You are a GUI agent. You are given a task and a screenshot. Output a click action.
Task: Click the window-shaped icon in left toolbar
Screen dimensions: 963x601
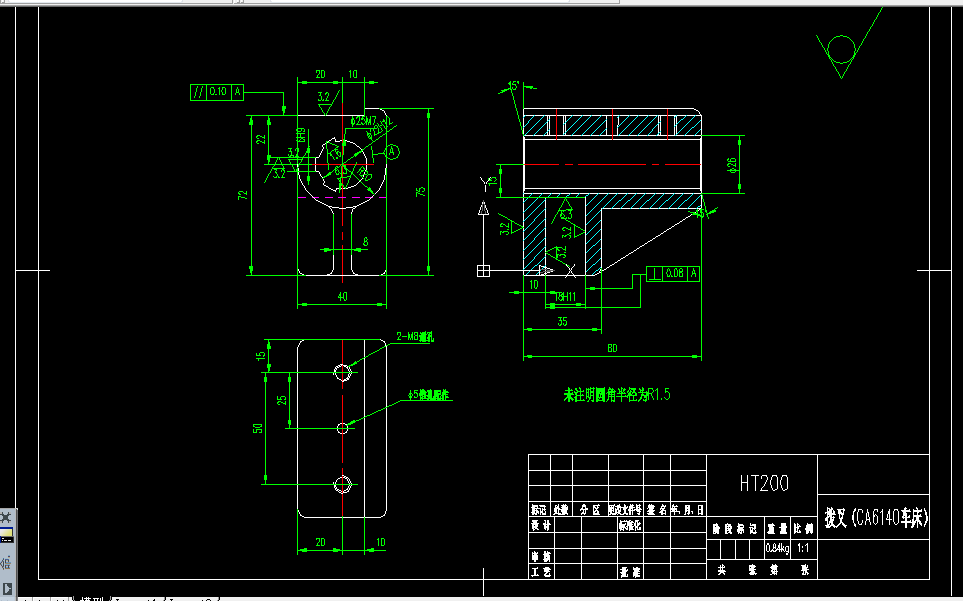6,535
